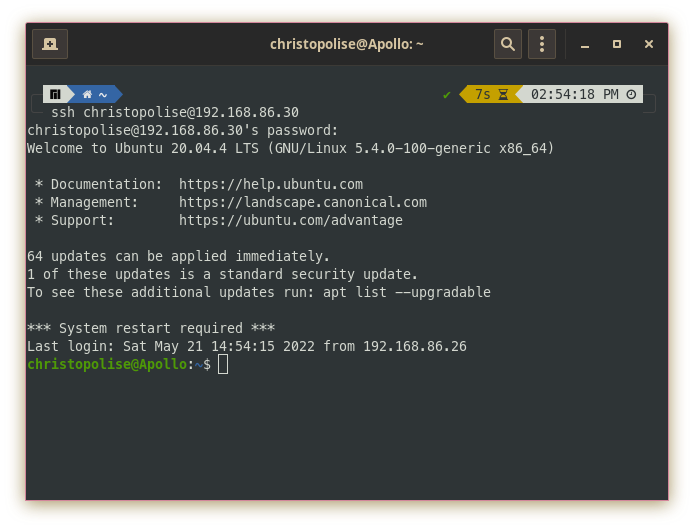
Task: Click the Last login line
Action: pos(247,346)
